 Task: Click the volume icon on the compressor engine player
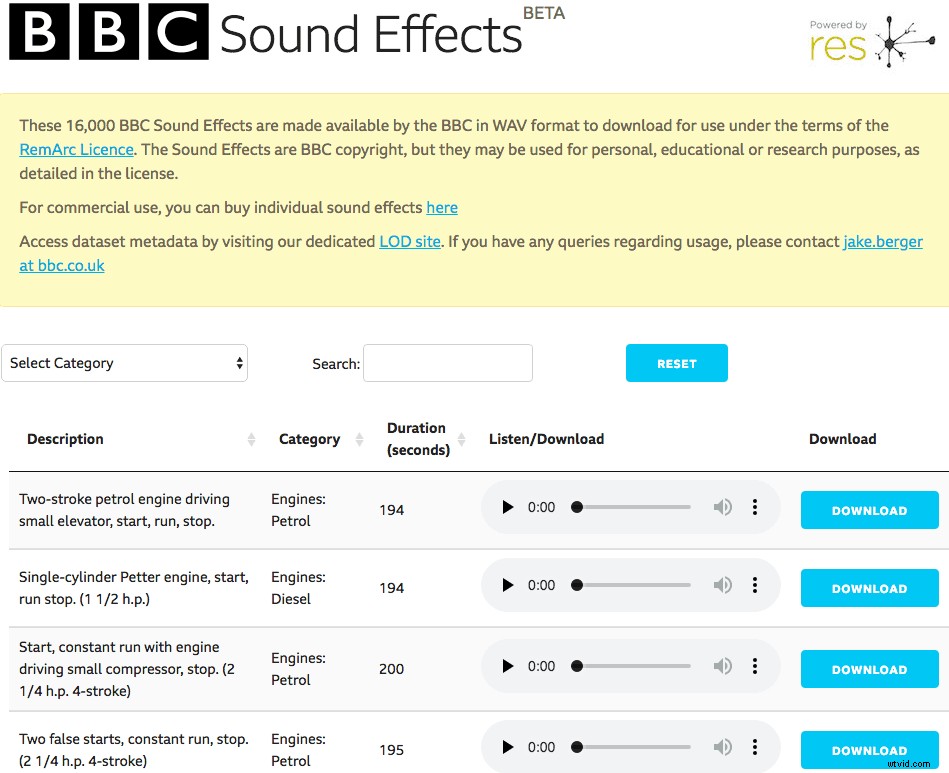(x=723, y=666)
